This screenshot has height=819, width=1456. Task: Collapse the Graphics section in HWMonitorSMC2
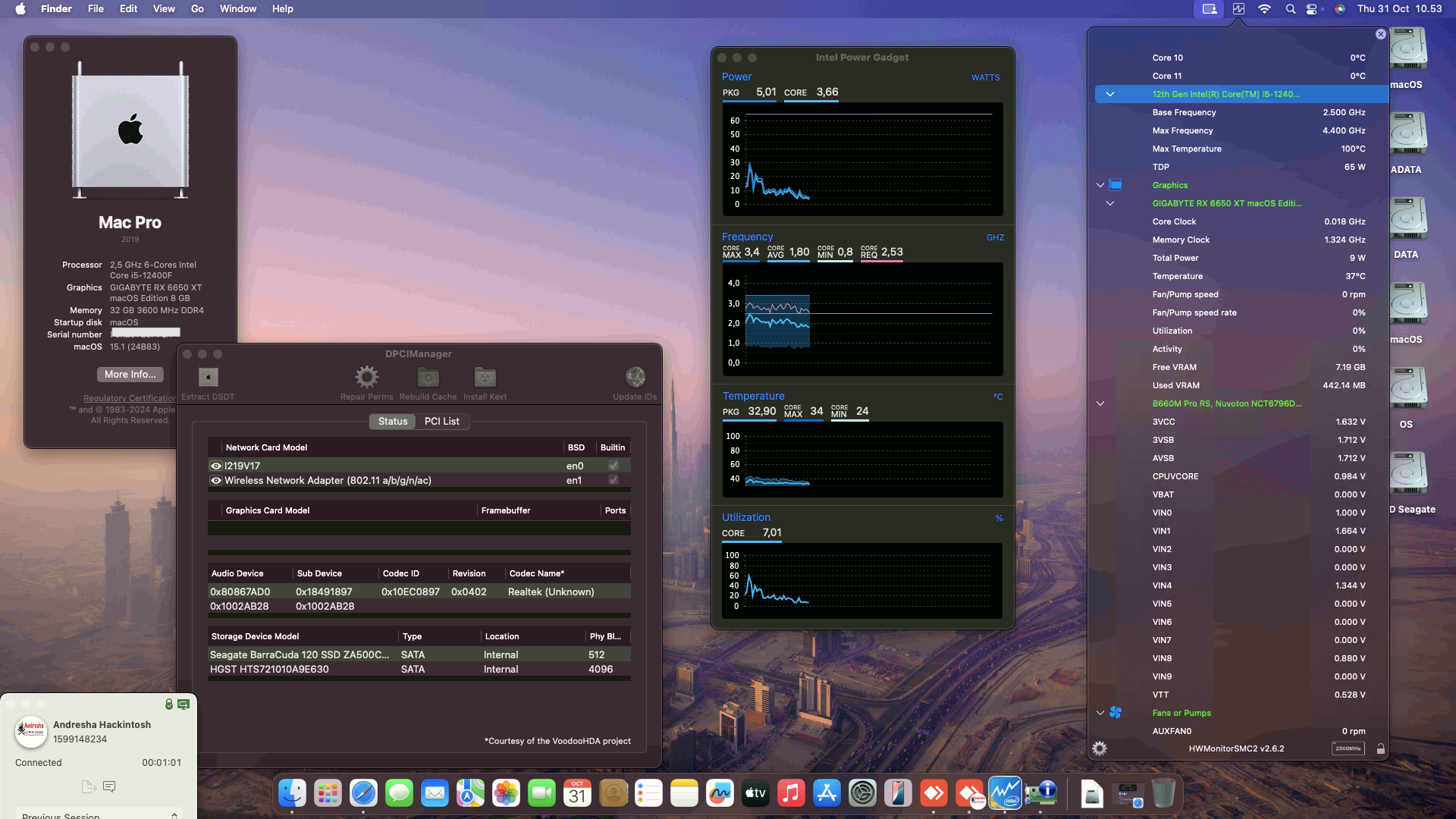(x=1100, y=184)
